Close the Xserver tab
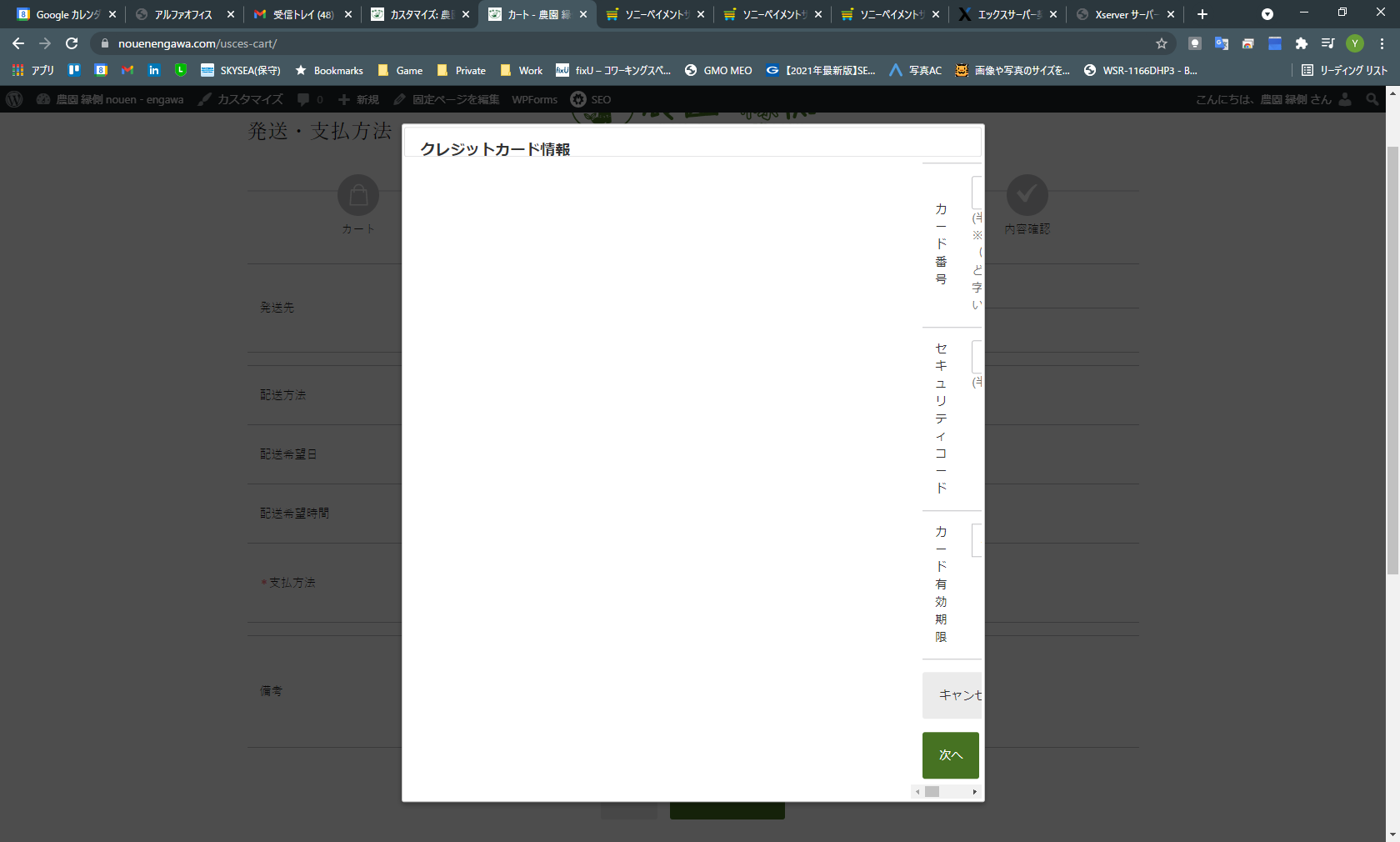 (1171, 14)
